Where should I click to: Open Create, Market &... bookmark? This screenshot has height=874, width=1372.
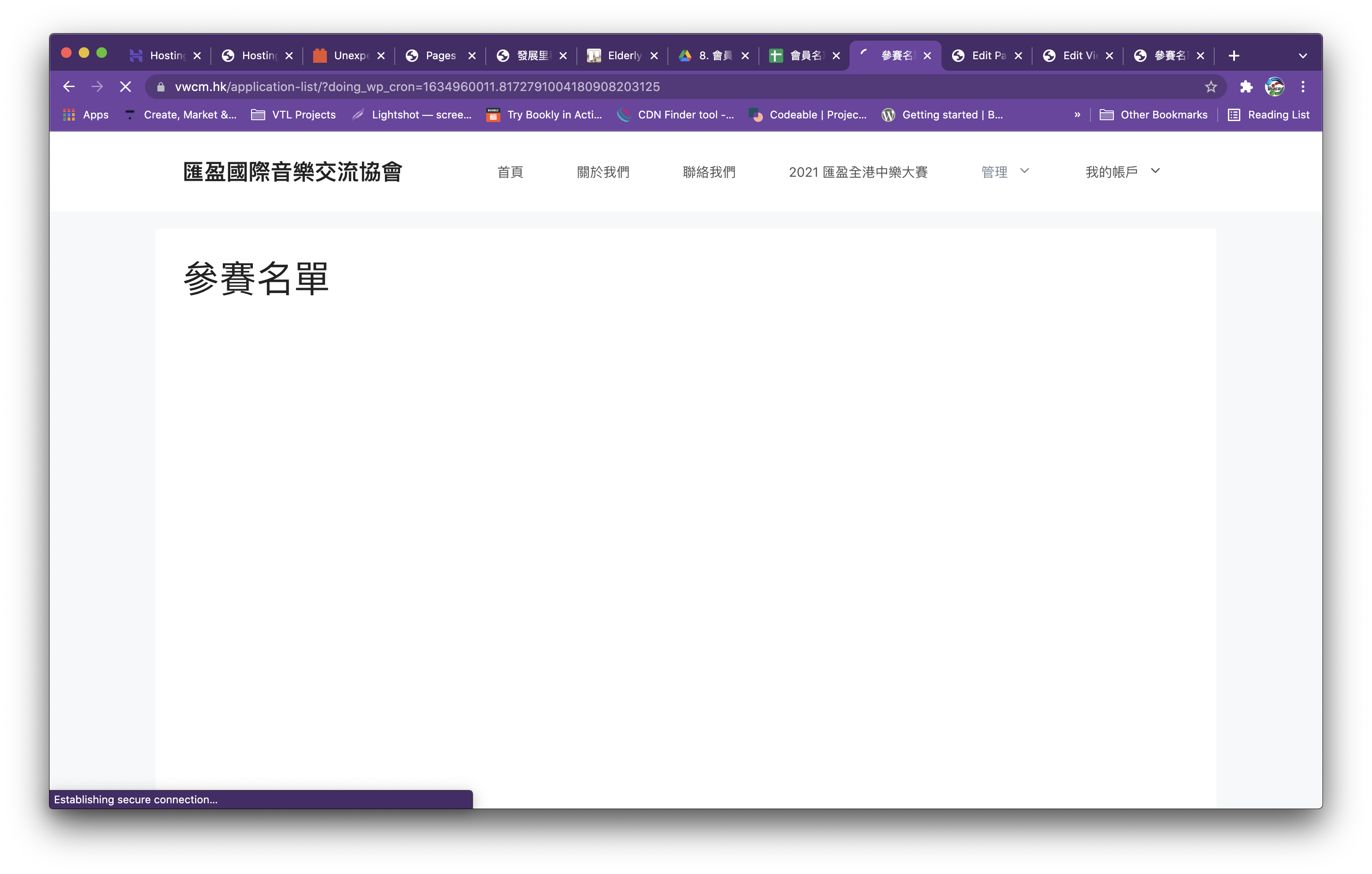click(x=181, y=114)
